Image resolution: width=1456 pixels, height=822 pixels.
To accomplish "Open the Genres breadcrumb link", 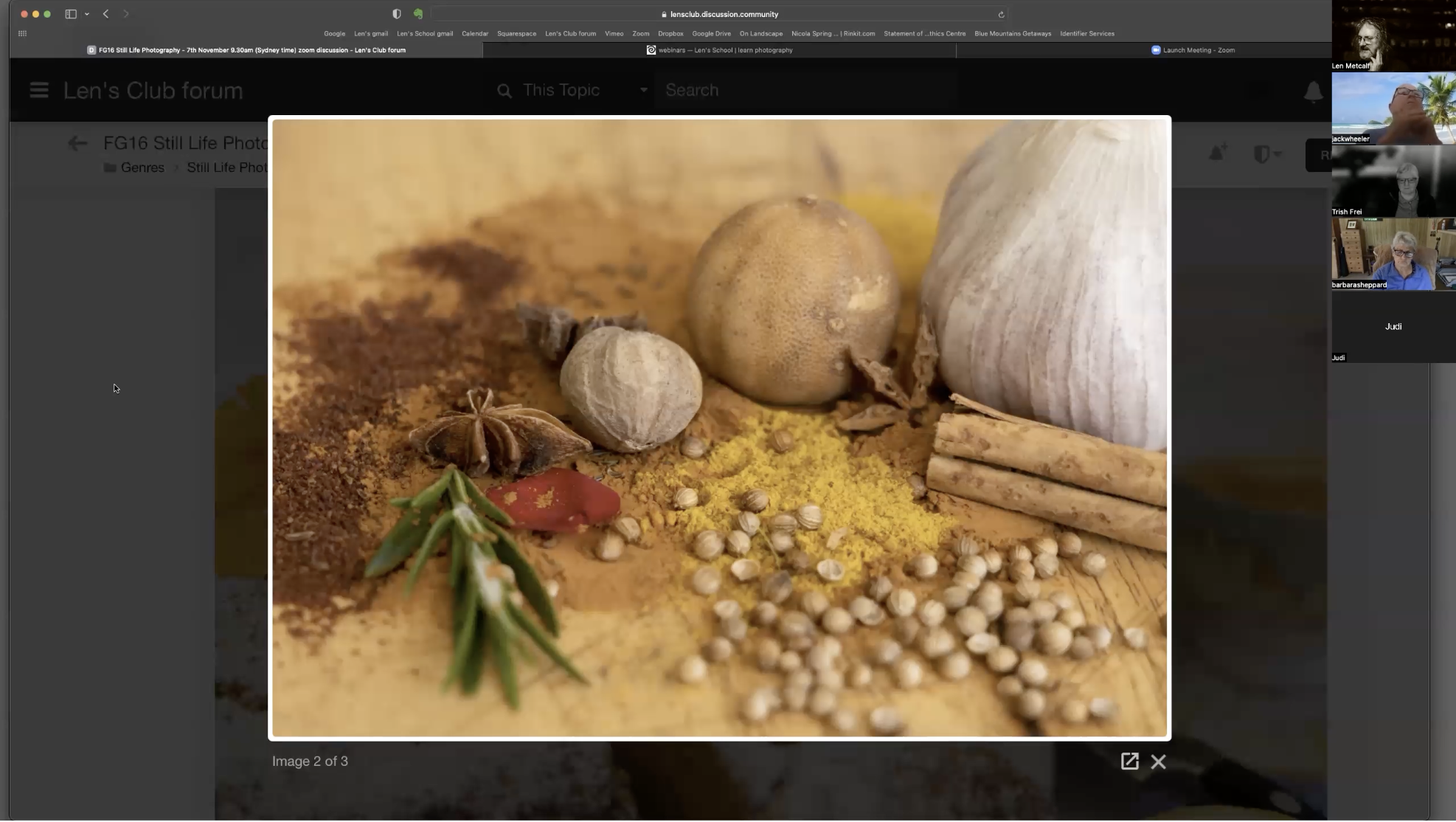I will 142,167.
